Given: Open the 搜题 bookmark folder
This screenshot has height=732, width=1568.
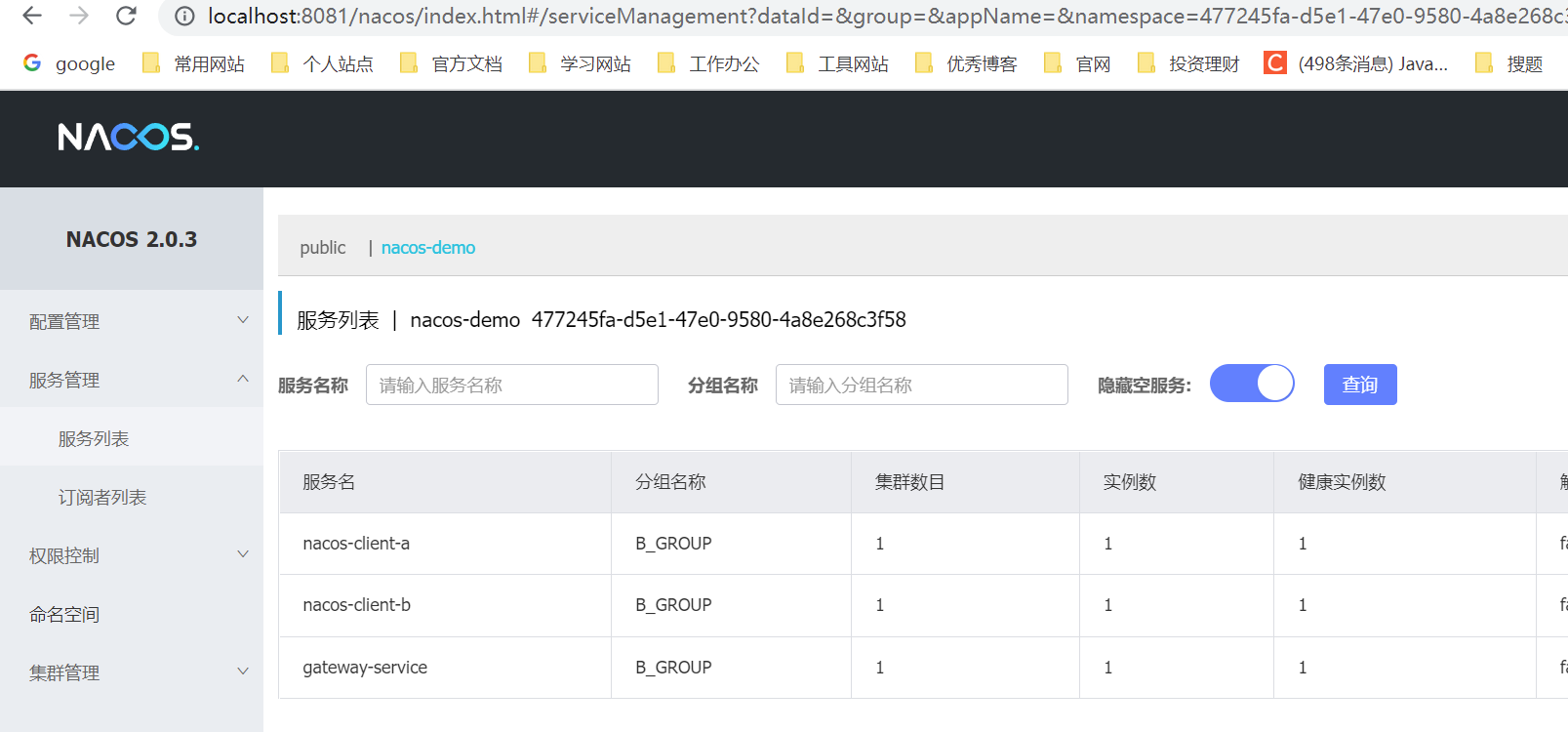Looking at the screenshot, I should (x=1509, y=63).
